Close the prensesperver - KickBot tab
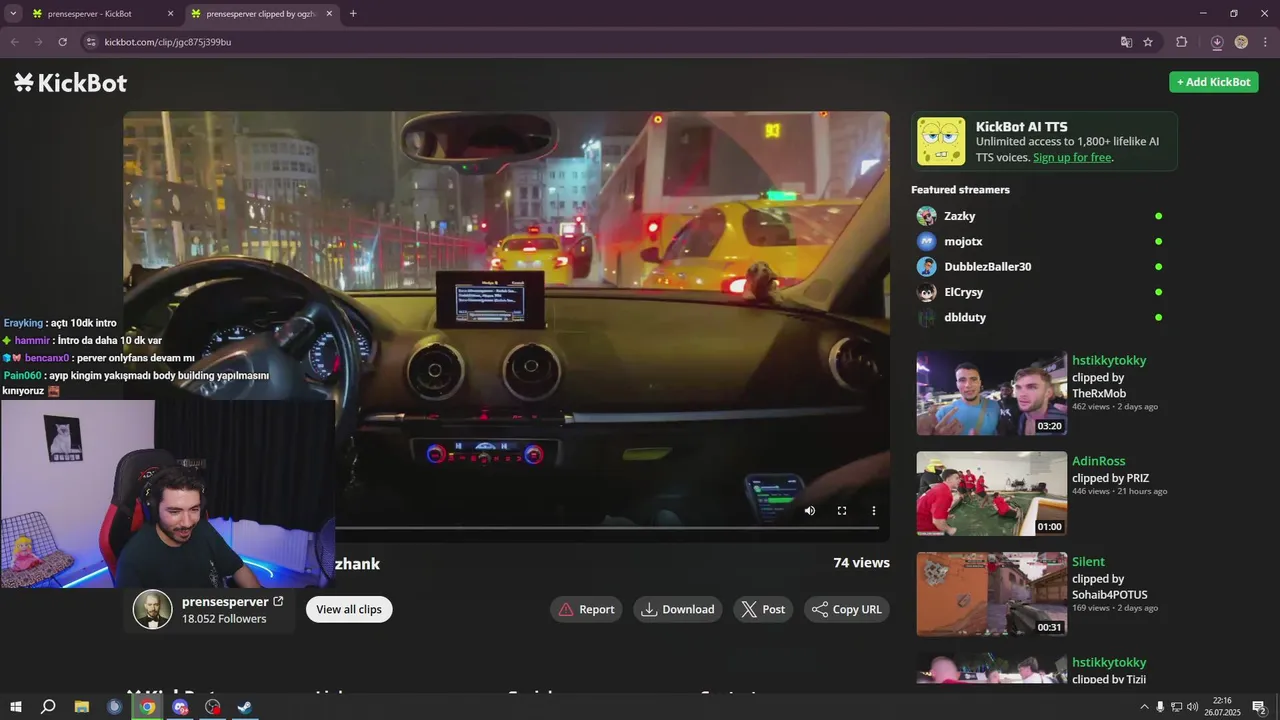The width and height of the screenshot is (1280, 720). pyautogui.click(x=170, y=14)
